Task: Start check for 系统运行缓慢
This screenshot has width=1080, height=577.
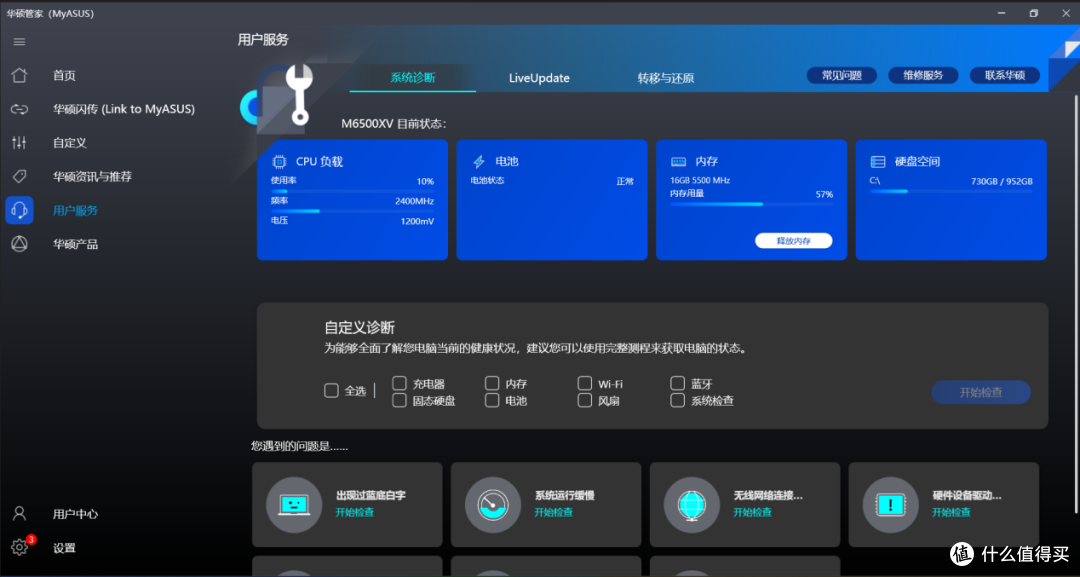Action: [553, 512]
